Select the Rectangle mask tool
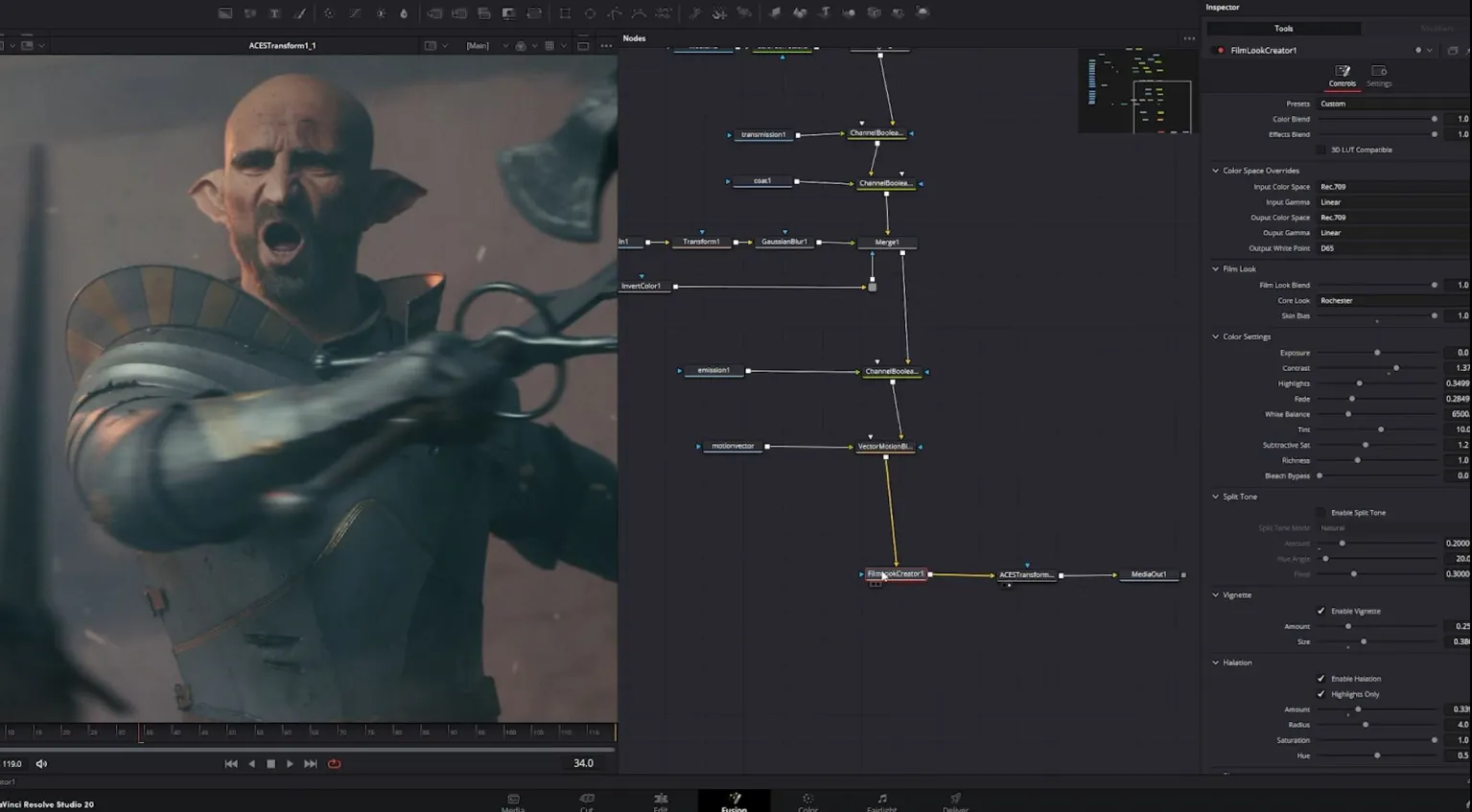1472x812 pixels. pyautogui.click(x=565, y=13)
